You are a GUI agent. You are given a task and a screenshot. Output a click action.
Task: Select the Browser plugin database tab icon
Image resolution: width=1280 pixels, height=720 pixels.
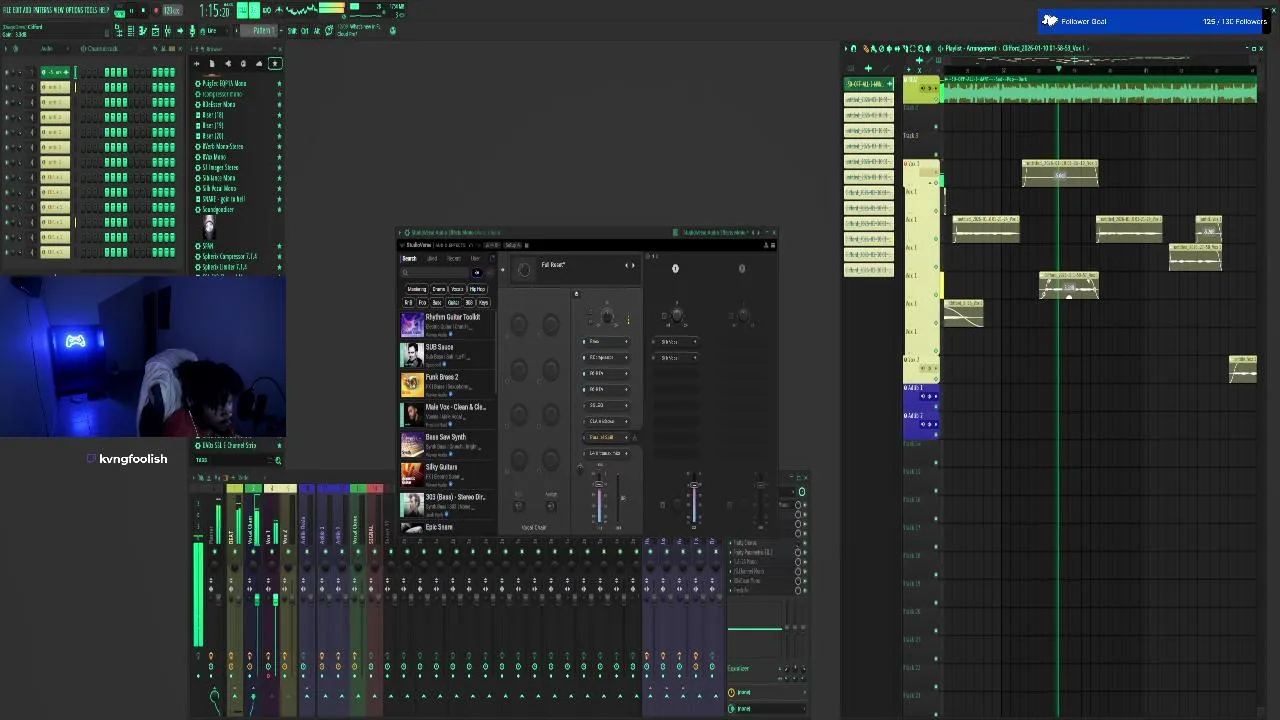click(x=243, y=63)
